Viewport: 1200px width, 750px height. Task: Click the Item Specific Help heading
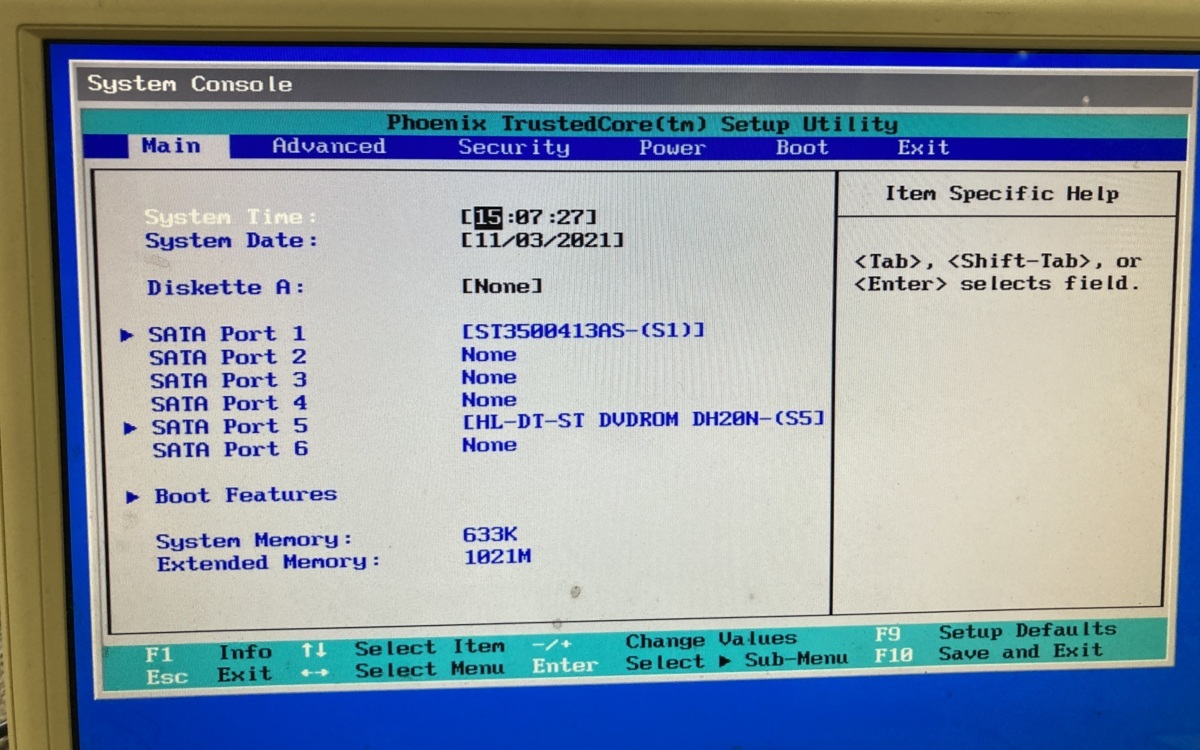tap(1002, 194)
